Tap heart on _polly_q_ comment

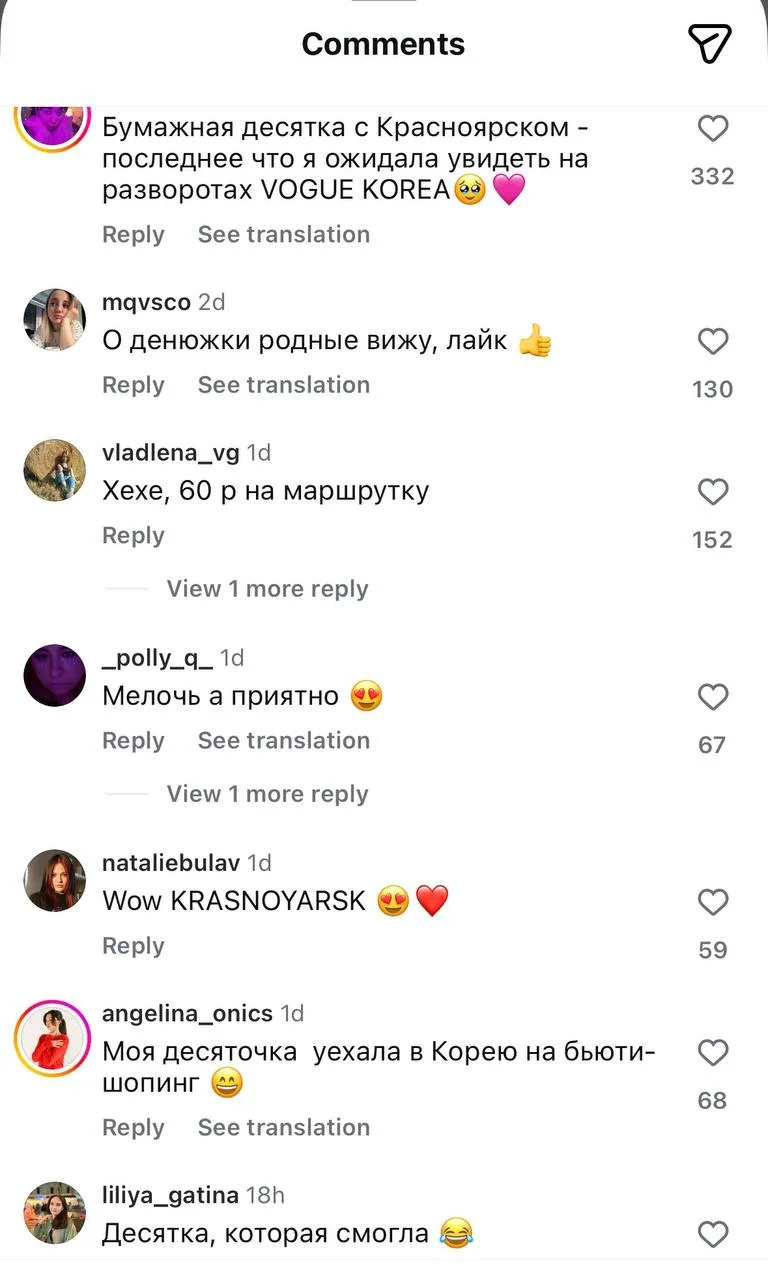pos(713,697)
